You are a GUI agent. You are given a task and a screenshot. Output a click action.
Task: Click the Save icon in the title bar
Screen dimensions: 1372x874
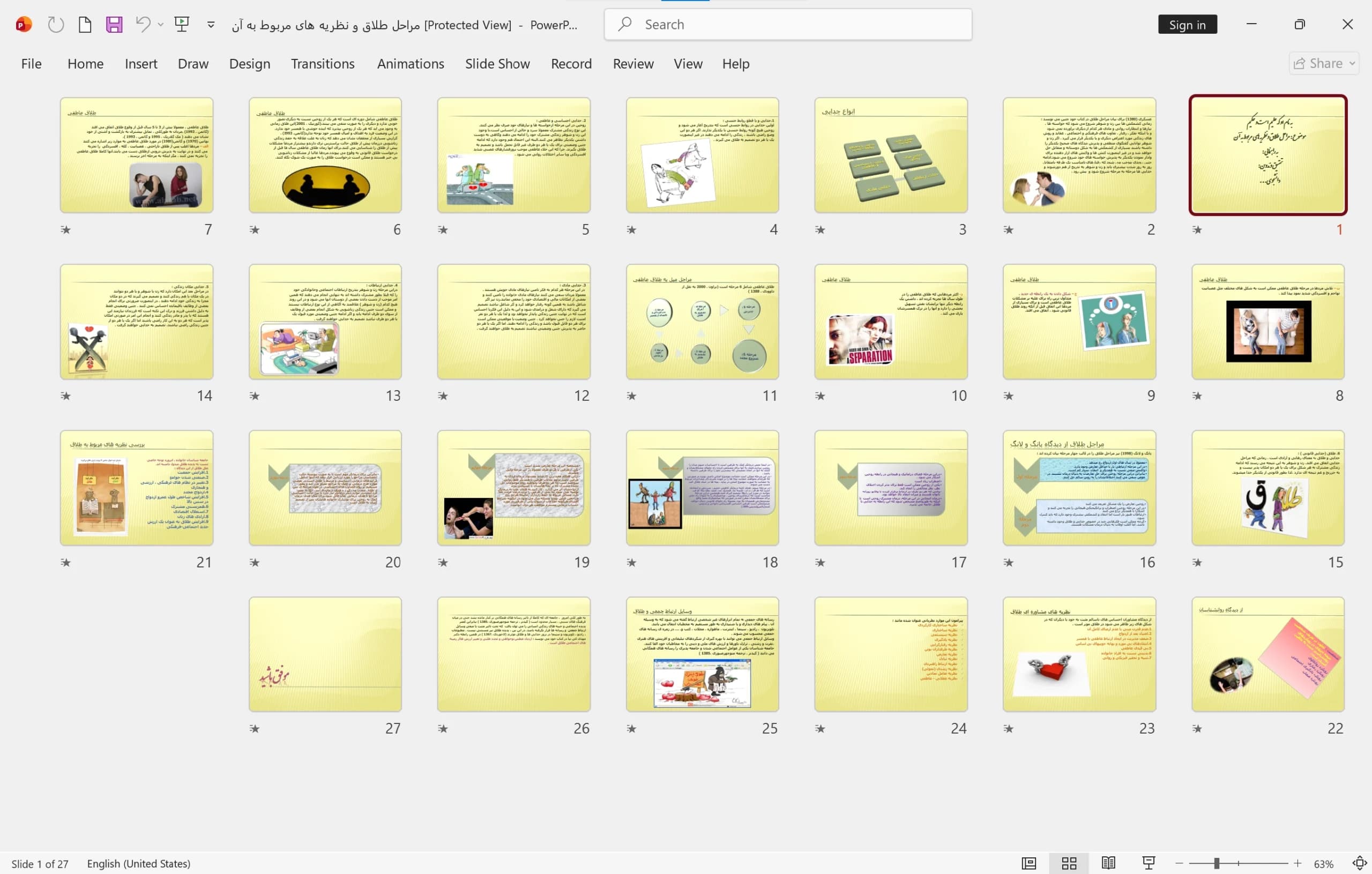[x=114, y=25]
